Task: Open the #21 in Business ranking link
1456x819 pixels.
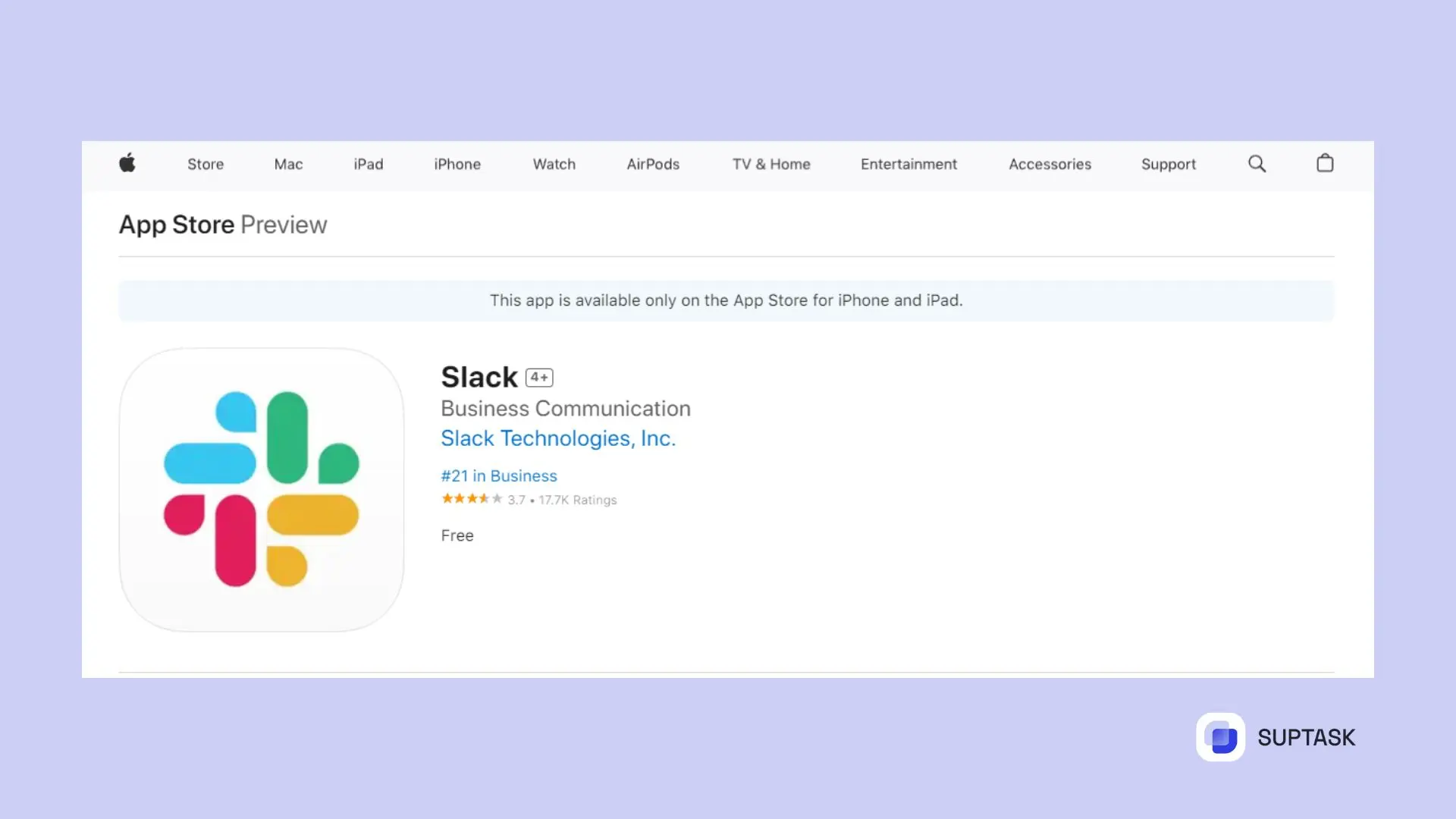Action: click(x=499, y=475)
